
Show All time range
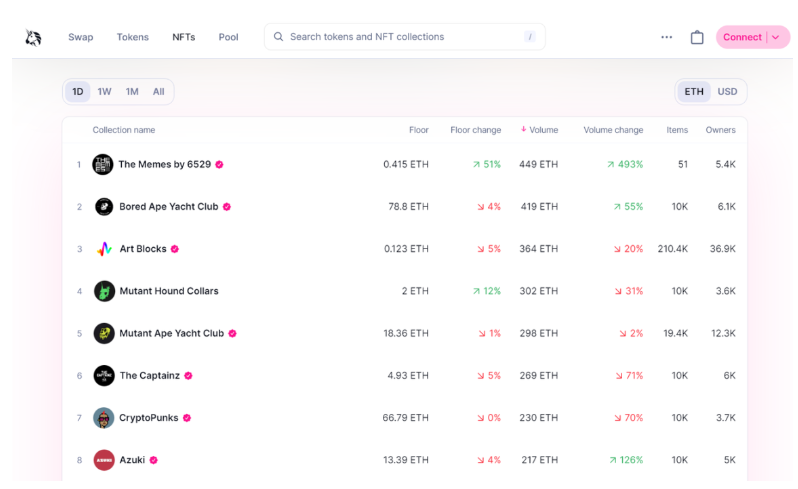tap(159, 92)
